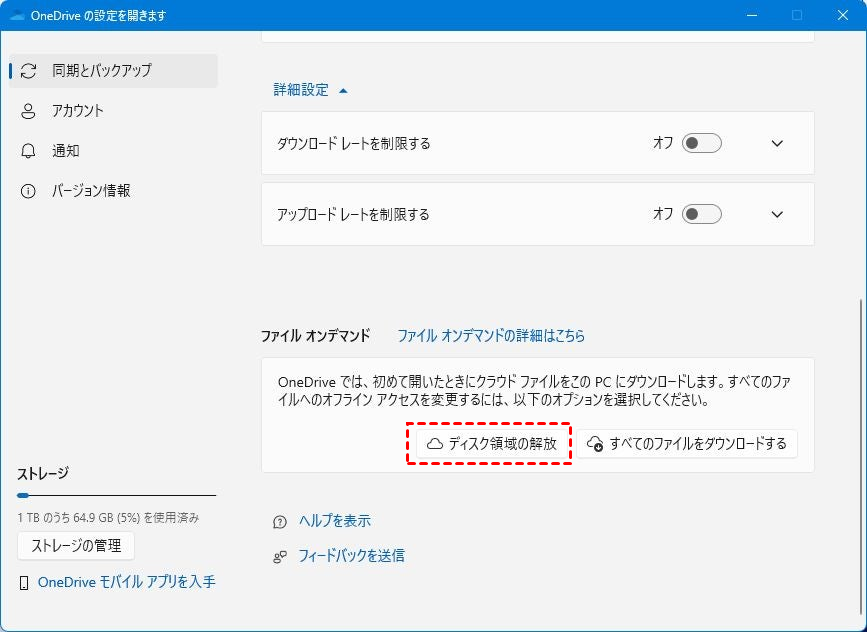Click the sync arrows icon beside 同期とバックアップ

(28, 71)
